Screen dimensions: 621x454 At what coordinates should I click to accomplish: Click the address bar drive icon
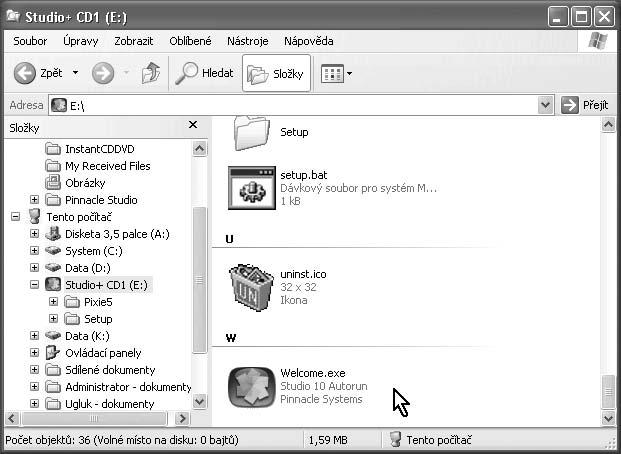pos(59,105)
